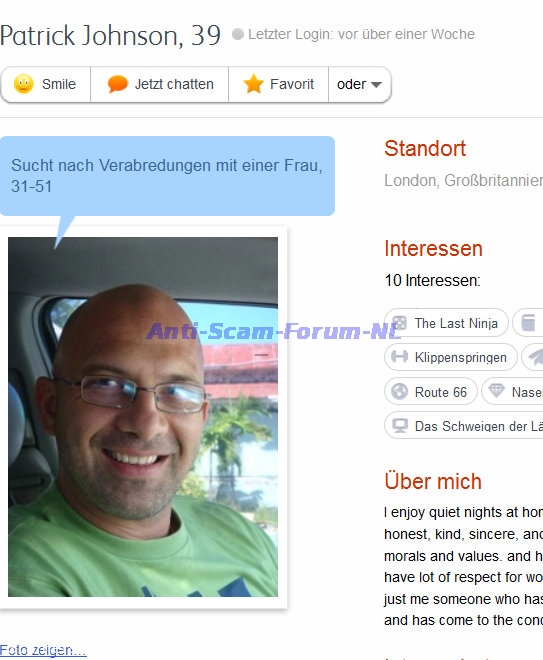Open the profile photo thumbnail
The width and height of the screenshot is (543, 660).
[143, 417]
